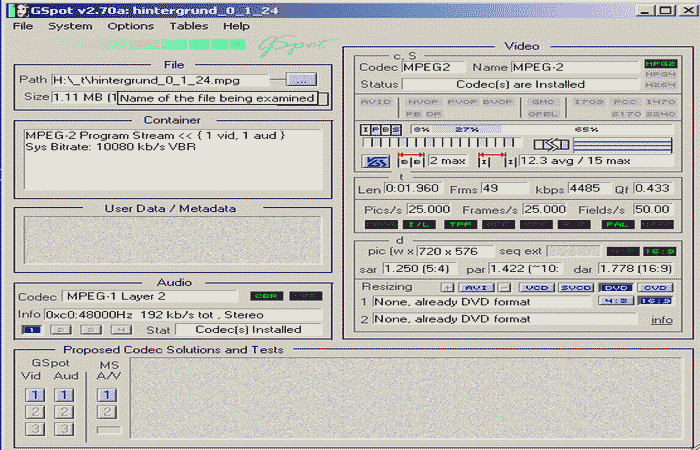Click the green 16:9 aspect indicator
700x450 pixels.
pos(658,251)
